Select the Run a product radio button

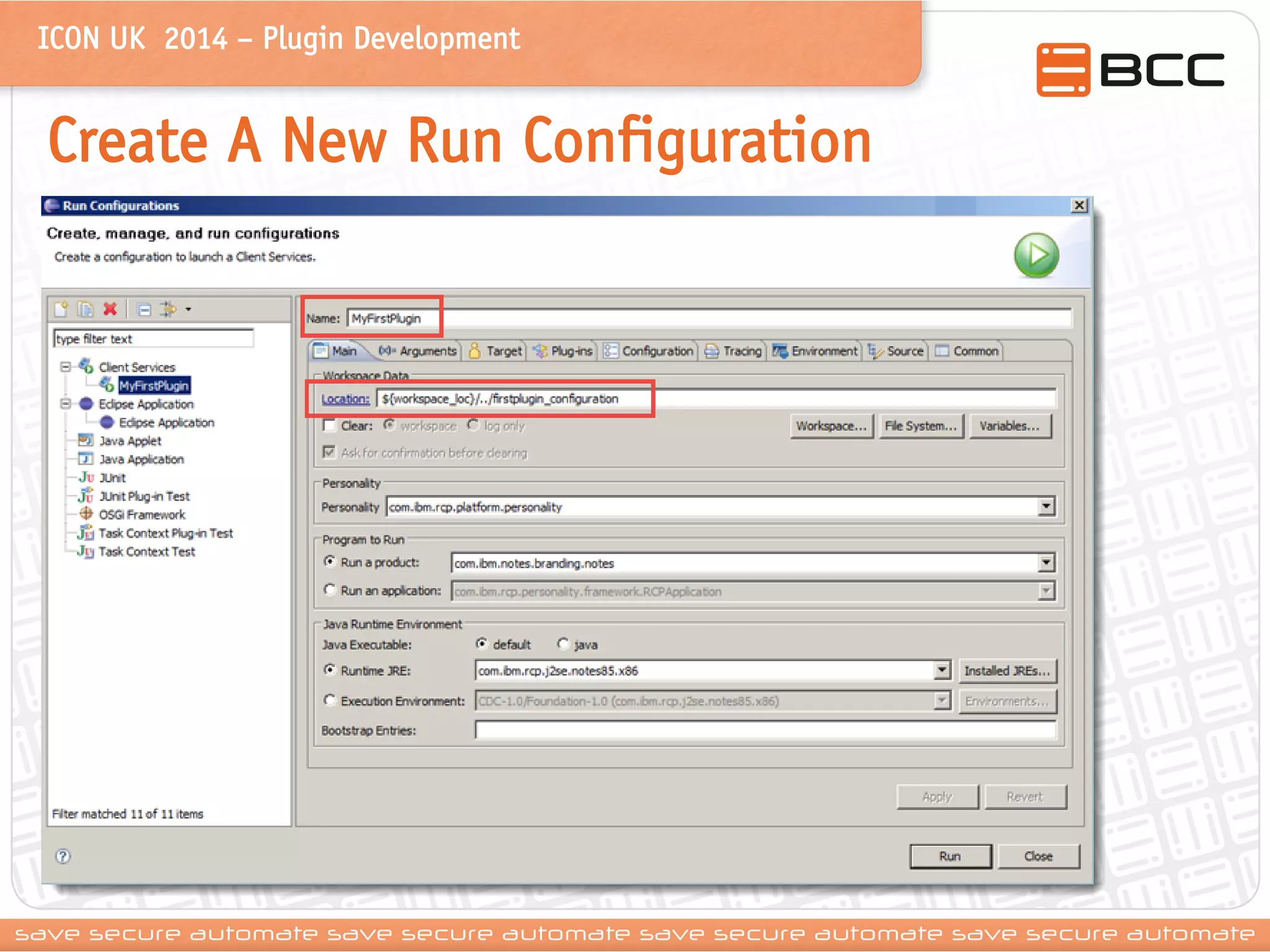click(330, 562)
